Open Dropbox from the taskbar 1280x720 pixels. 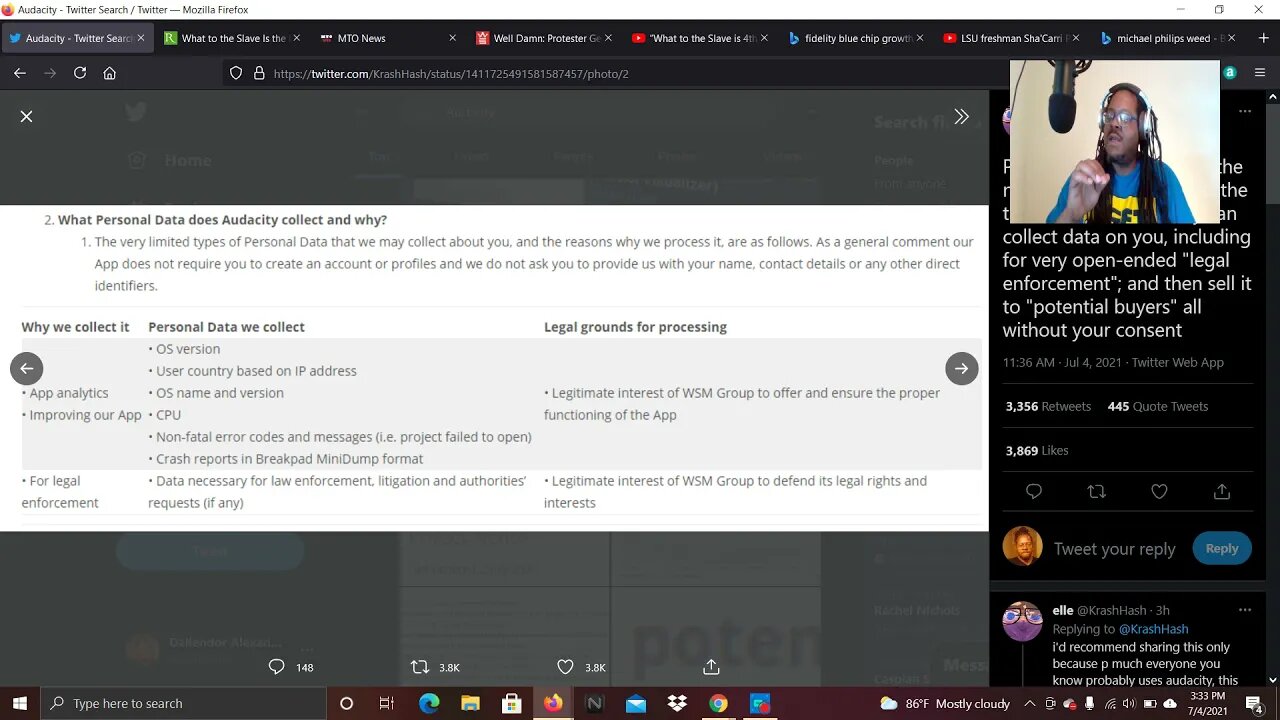677,703
